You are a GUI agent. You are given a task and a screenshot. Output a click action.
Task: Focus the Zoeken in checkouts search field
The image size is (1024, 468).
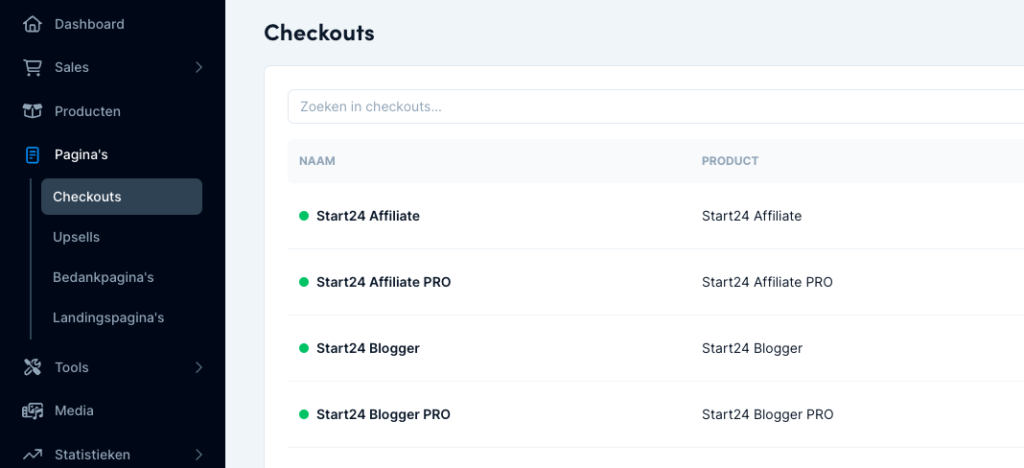[x=650, y=107]
